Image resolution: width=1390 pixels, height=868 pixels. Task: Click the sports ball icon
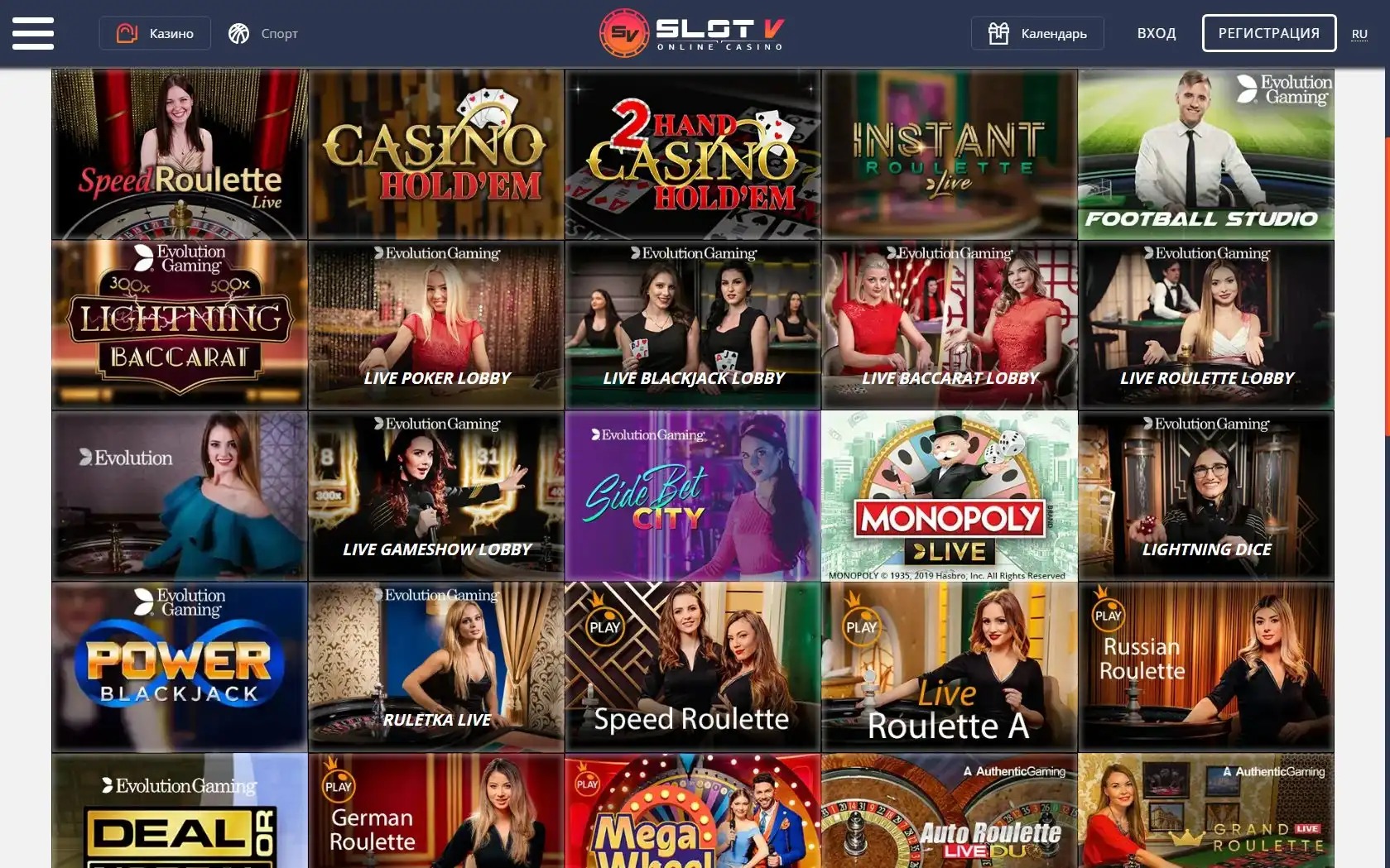tap(238, 33)
